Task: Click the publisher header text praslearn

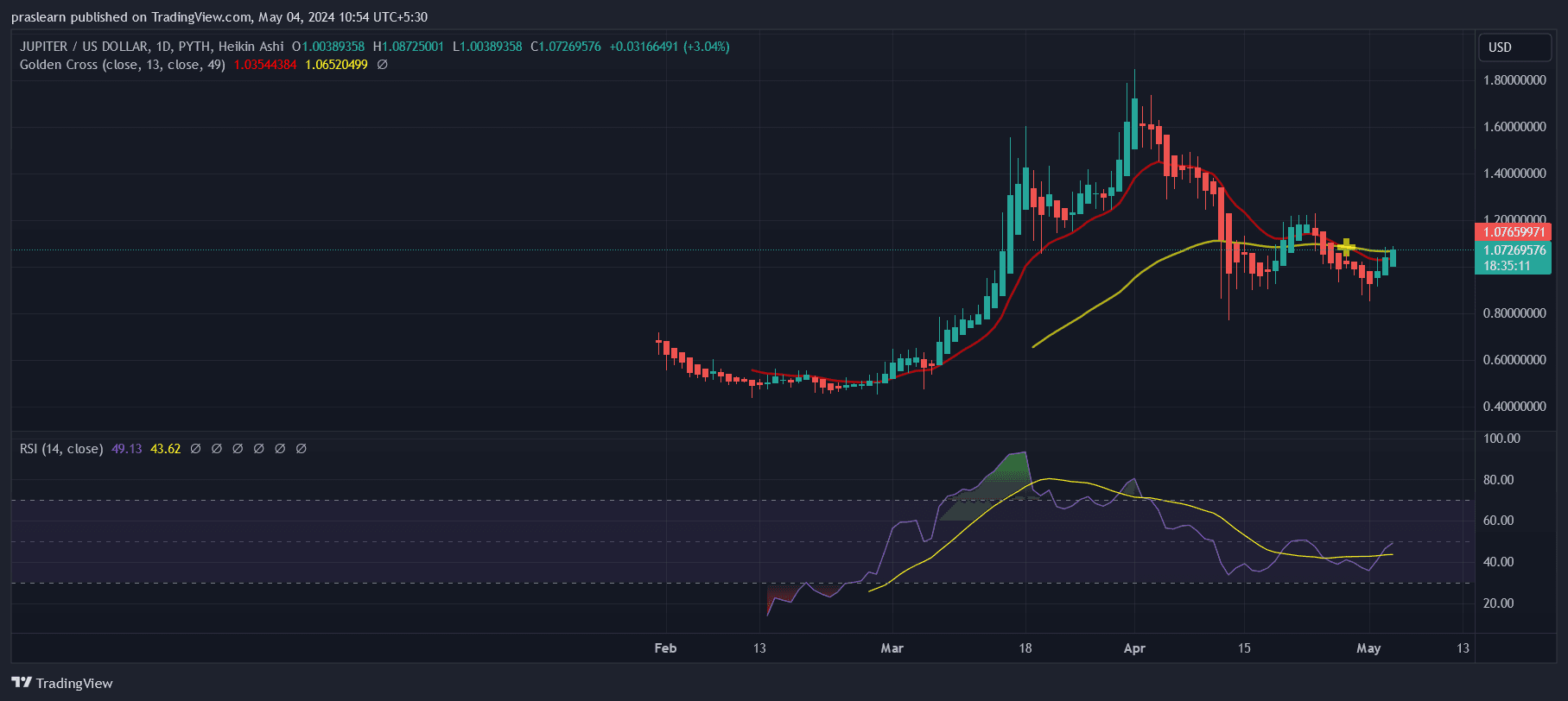Action: point(39,17)
